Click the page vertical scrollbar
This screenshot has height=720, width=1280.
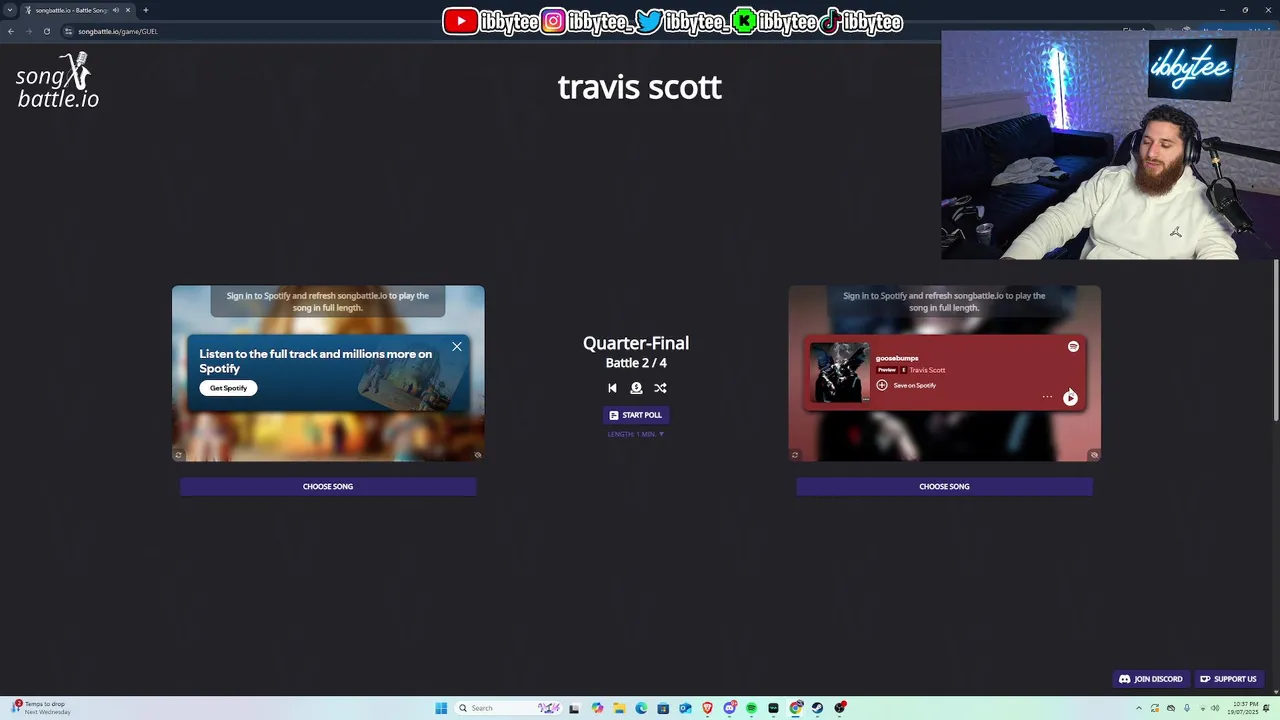tap(1275, 340)
